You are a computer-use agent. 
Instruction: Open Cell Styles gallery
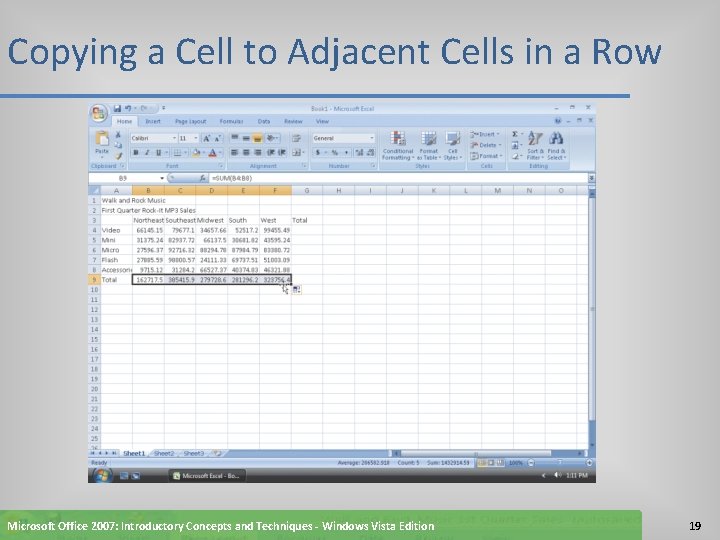pos(452,146)
